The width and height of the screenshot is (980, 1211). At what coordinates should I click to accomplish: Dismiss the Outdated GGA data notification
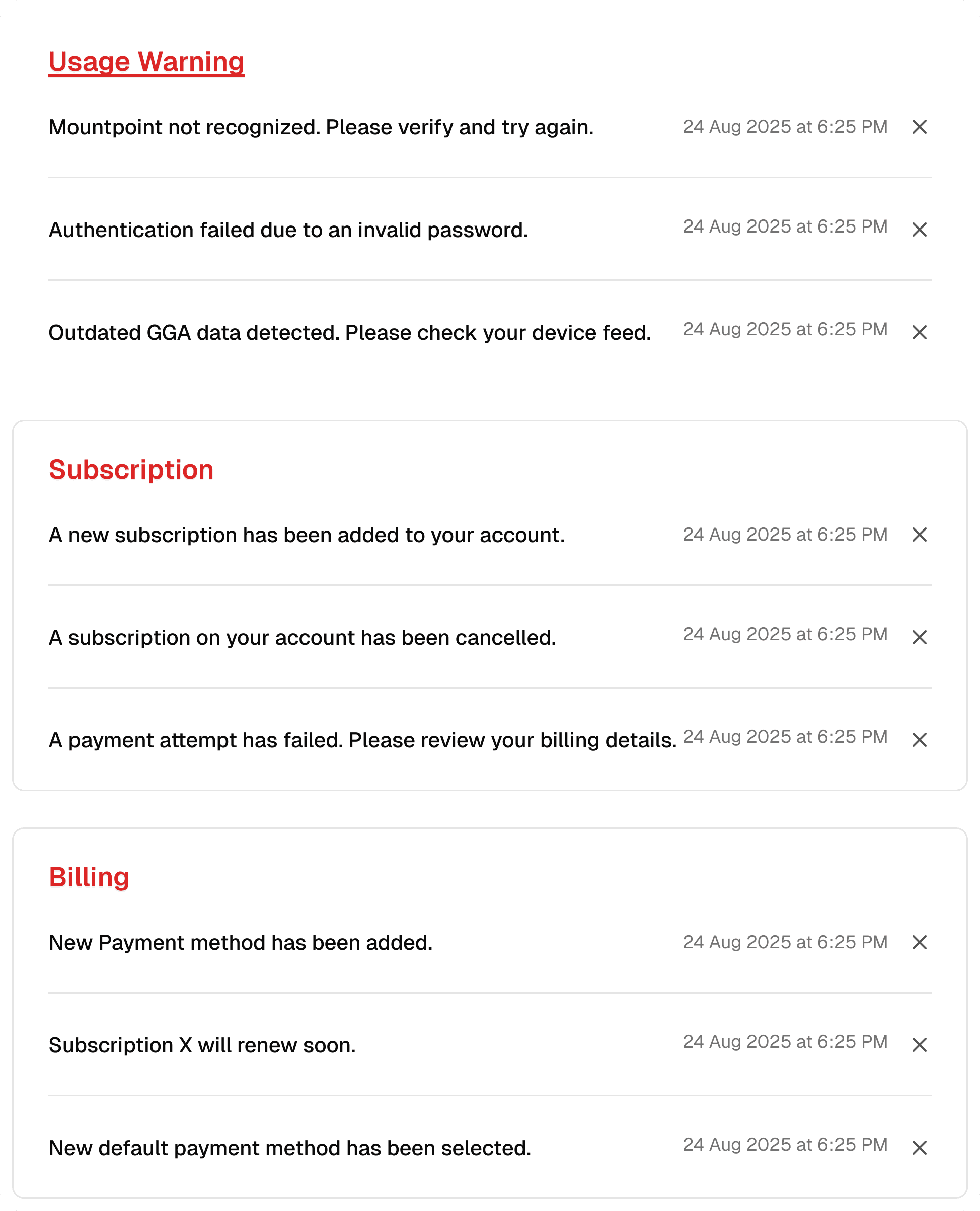click(919, 333)
